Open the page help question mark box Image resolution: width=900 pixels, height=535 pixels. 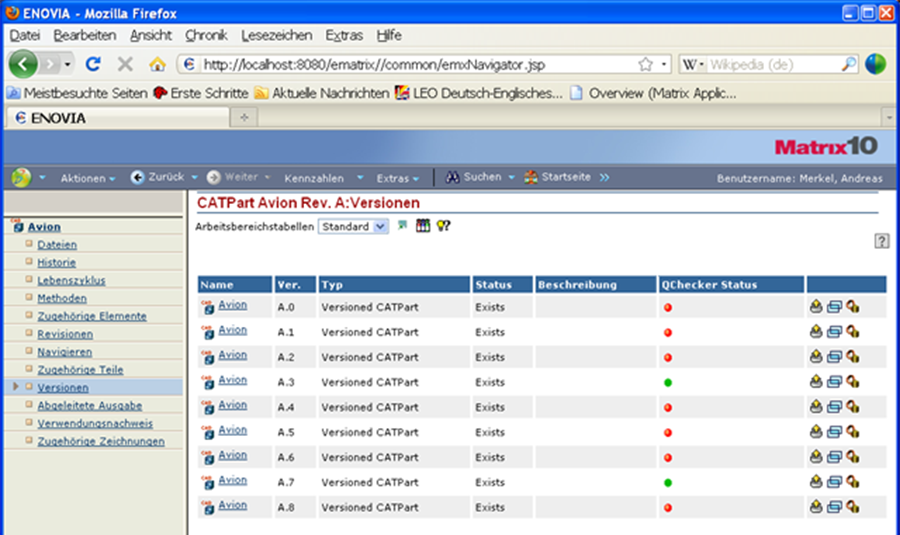coord(882,241)
